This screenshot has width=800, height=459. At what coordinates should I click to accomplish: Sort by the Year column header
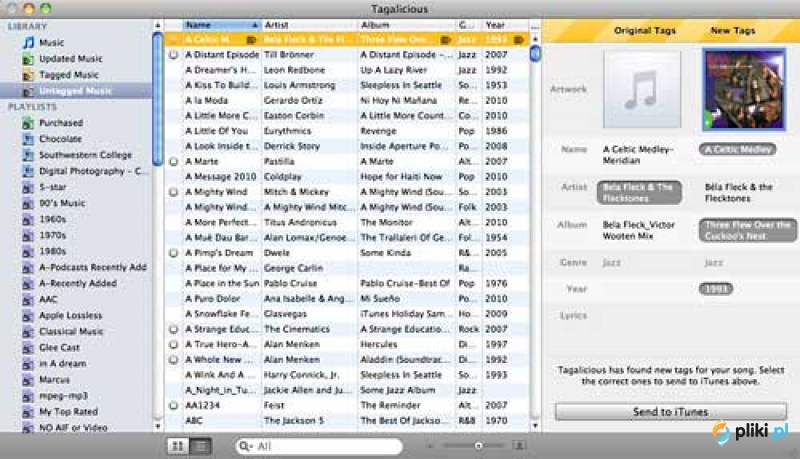(505, 25)
